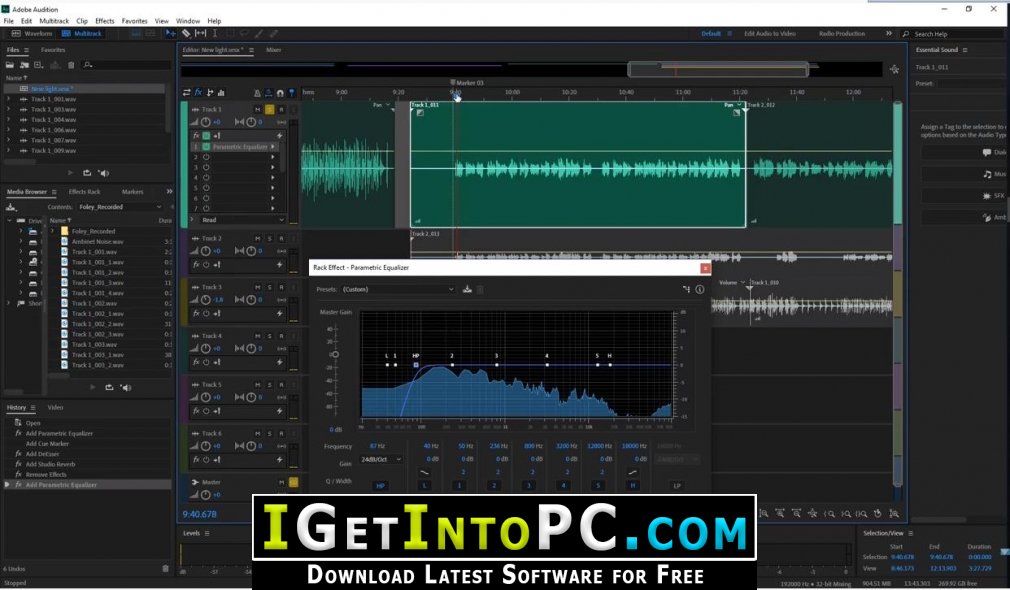Image resolution: width=1010 pixels, height=590 pixels.
Task: Click trash icon in Files panel
Action: [71, 65]
